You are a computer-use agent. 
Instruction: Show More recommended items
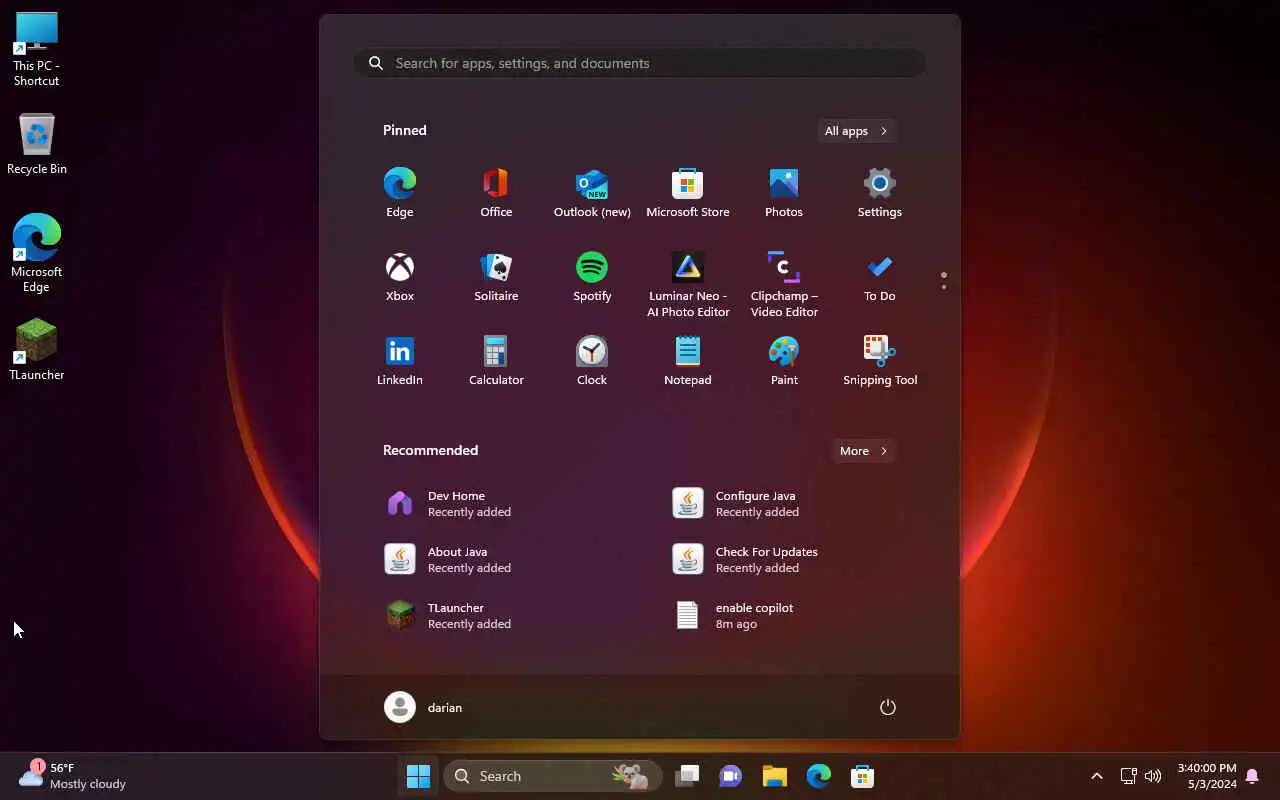(x=864, y=451)
